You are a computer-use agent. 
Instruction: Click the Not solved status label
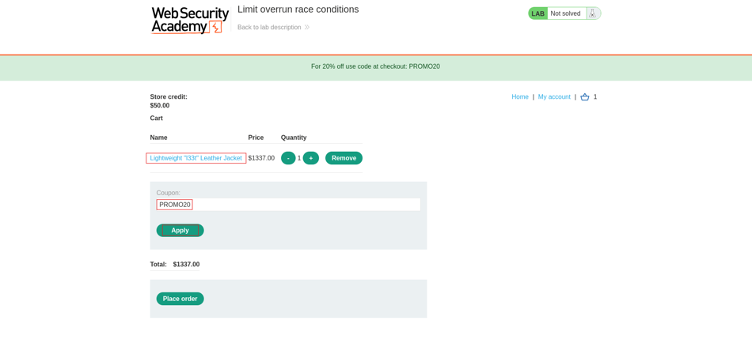tap(565, 13)
